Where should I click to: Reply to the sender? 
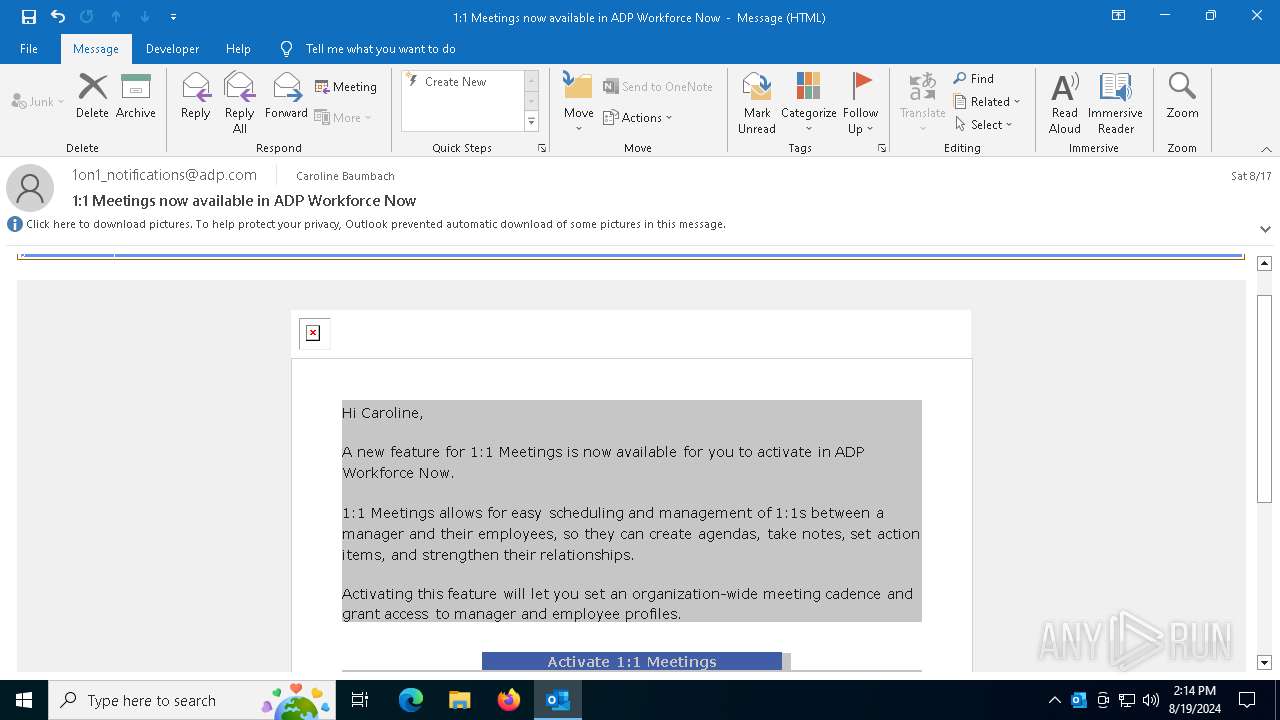[196, 96]
